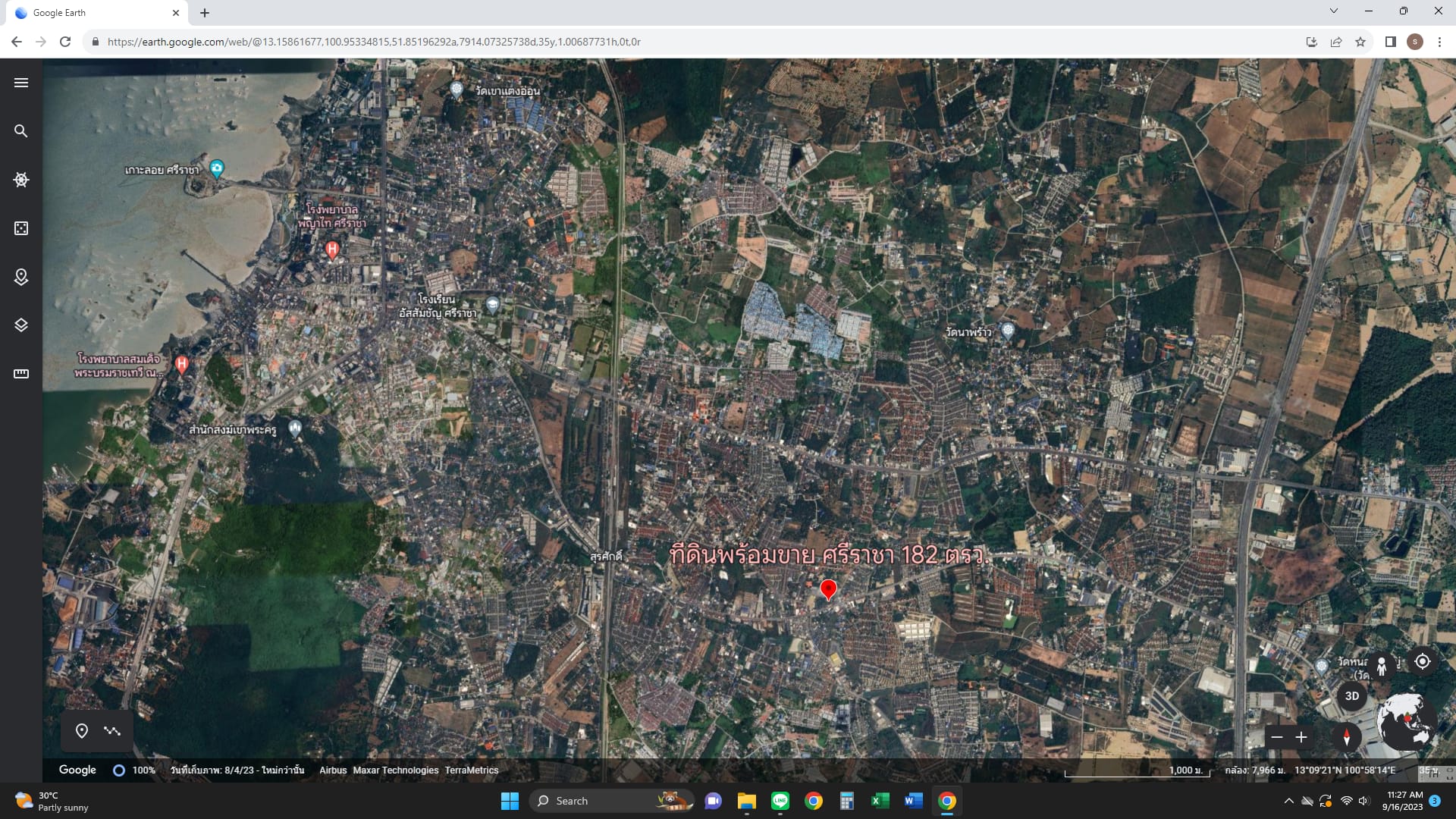Image resolution: width=1456 pixels, height=819 pixels.
Task: Open the weather widget 30°C
Action: [x=52, y=801]
